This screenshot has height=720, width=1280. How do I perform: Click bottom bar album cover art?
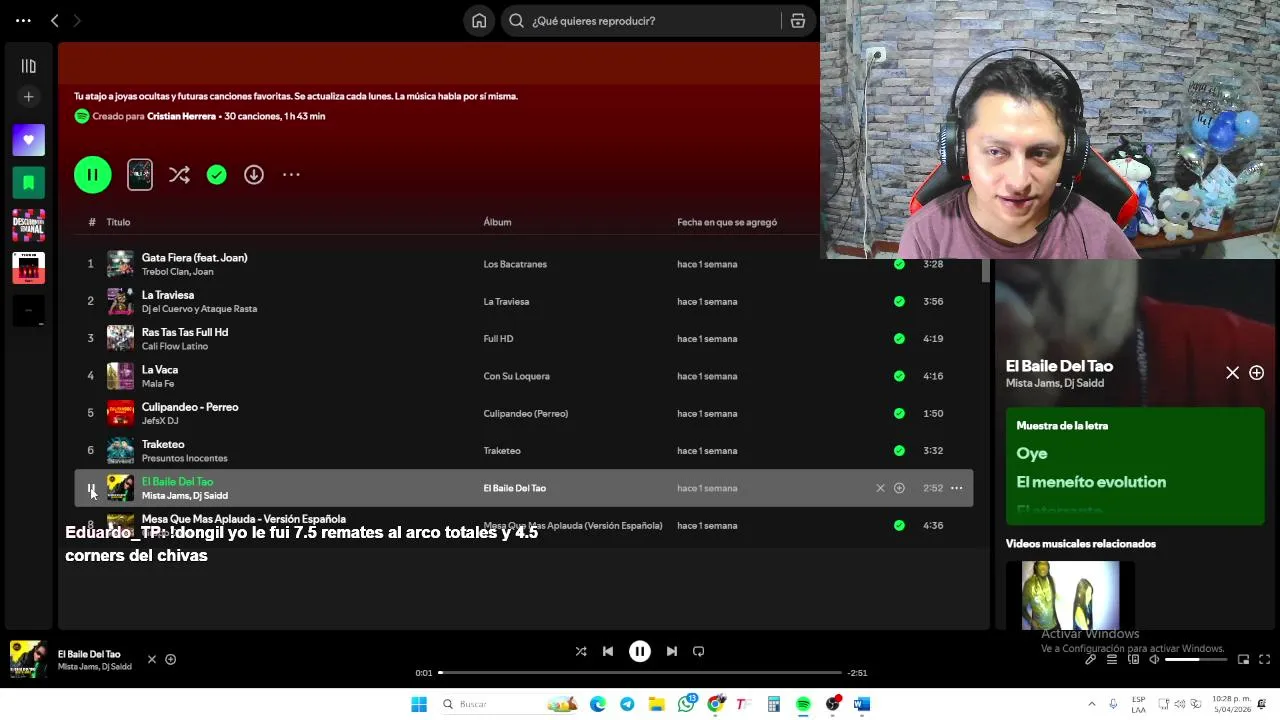(x=28, y=659)
